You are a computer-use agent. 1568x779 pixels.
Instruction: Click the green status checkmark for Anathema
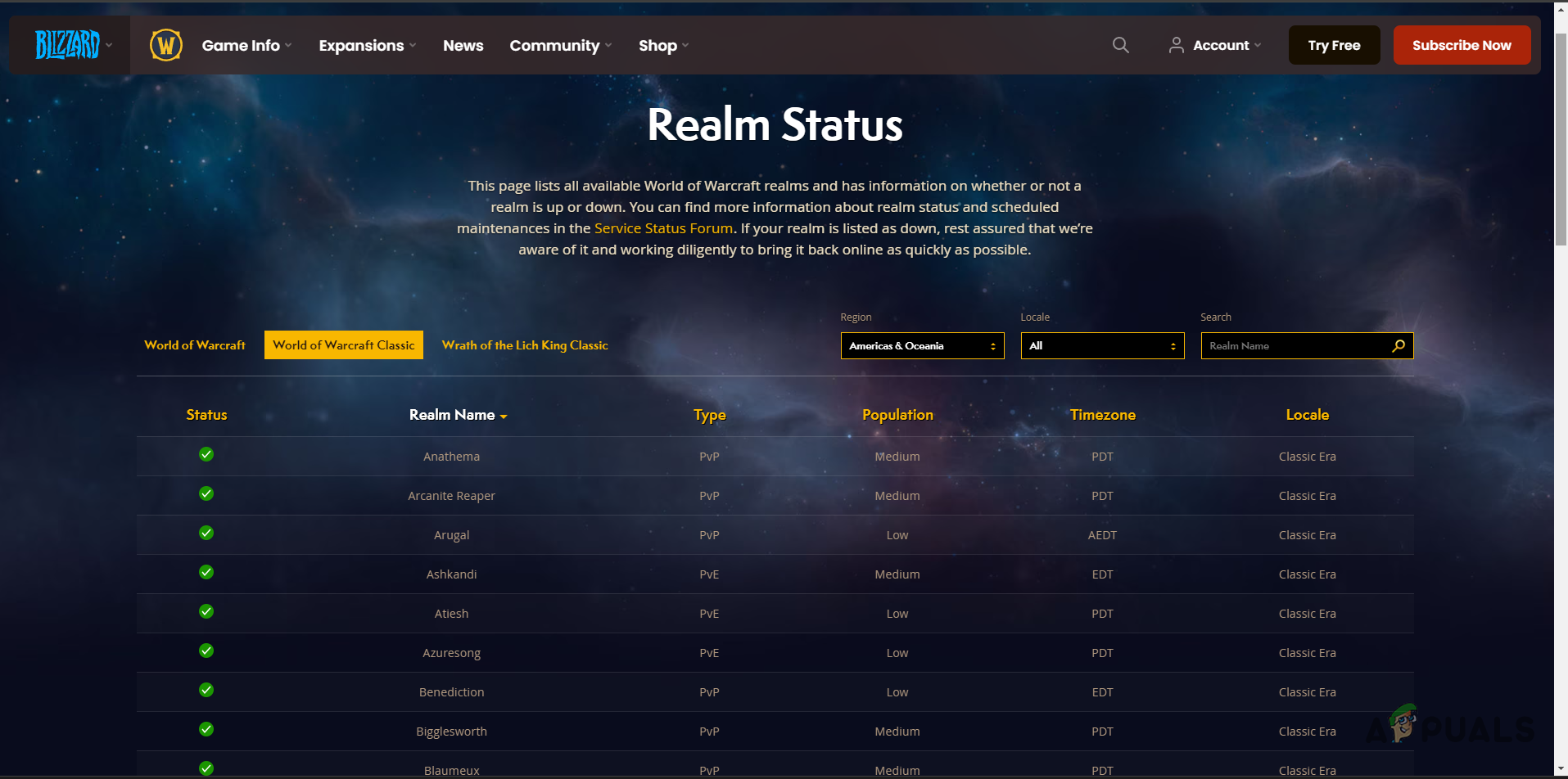(206, 454)
